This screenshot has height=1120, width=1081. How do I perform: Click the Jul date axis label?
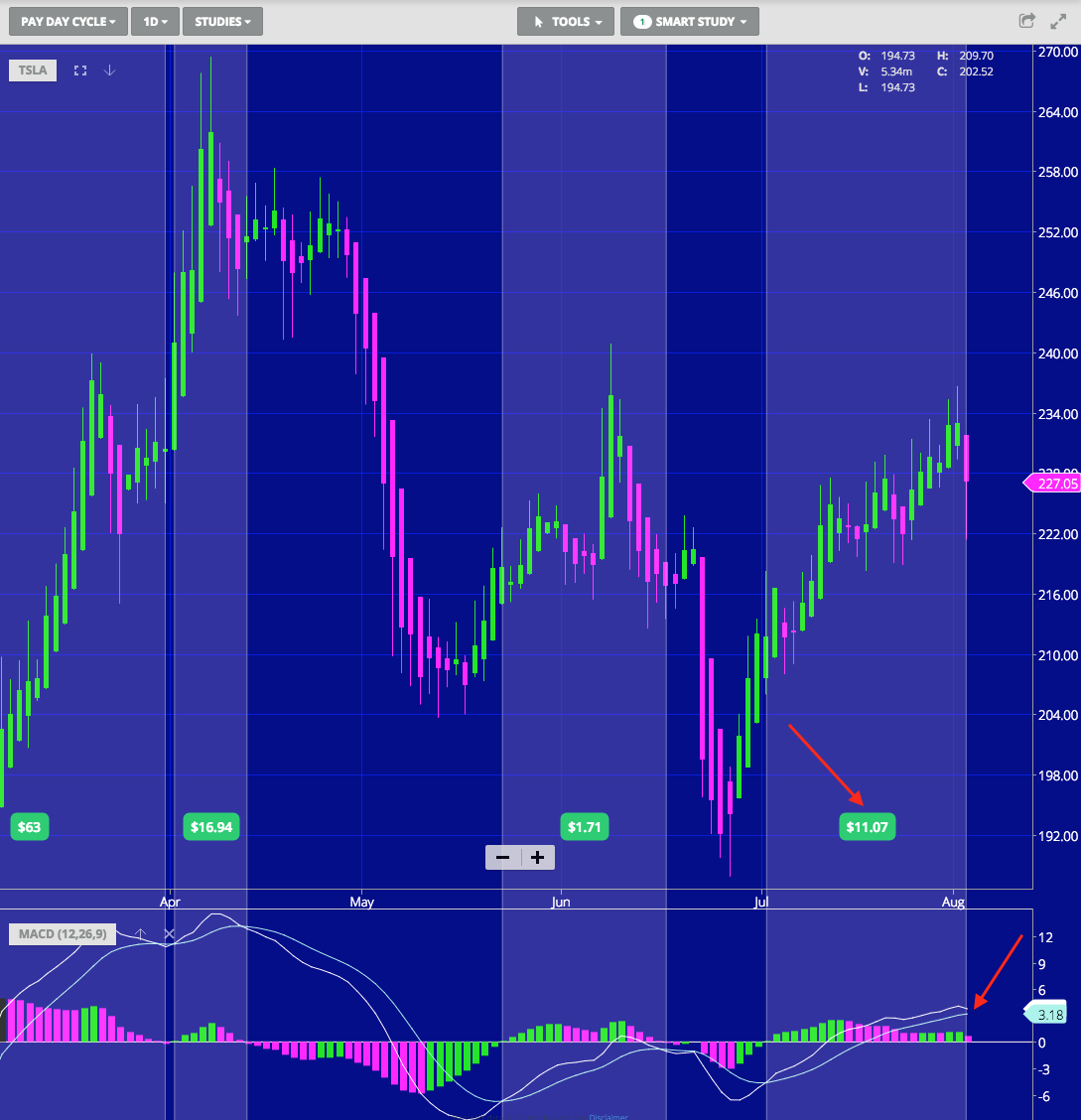(761, 902)
